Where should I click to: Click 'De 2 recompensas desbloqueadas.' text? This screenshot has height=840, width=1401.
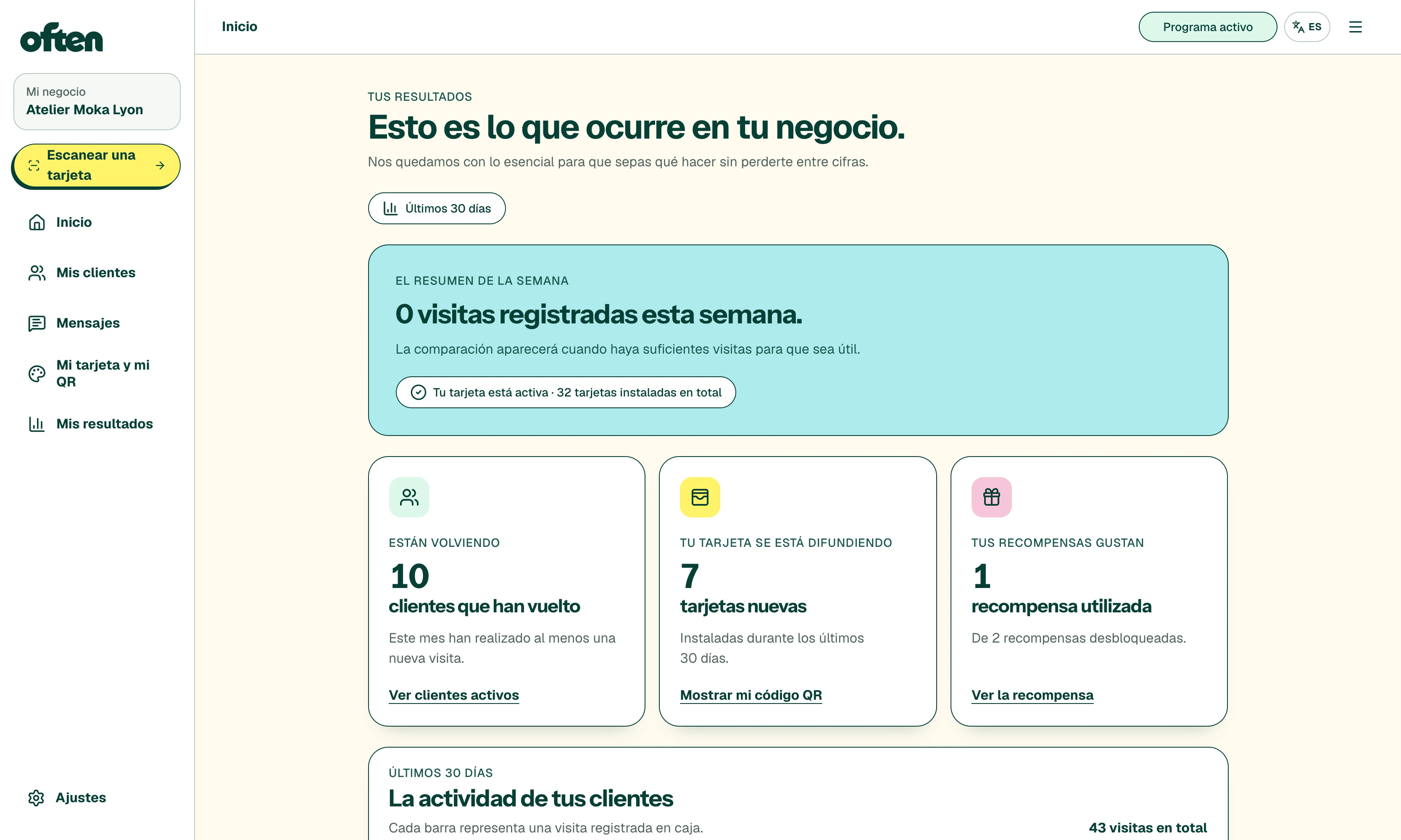[x=1079, y=638]
